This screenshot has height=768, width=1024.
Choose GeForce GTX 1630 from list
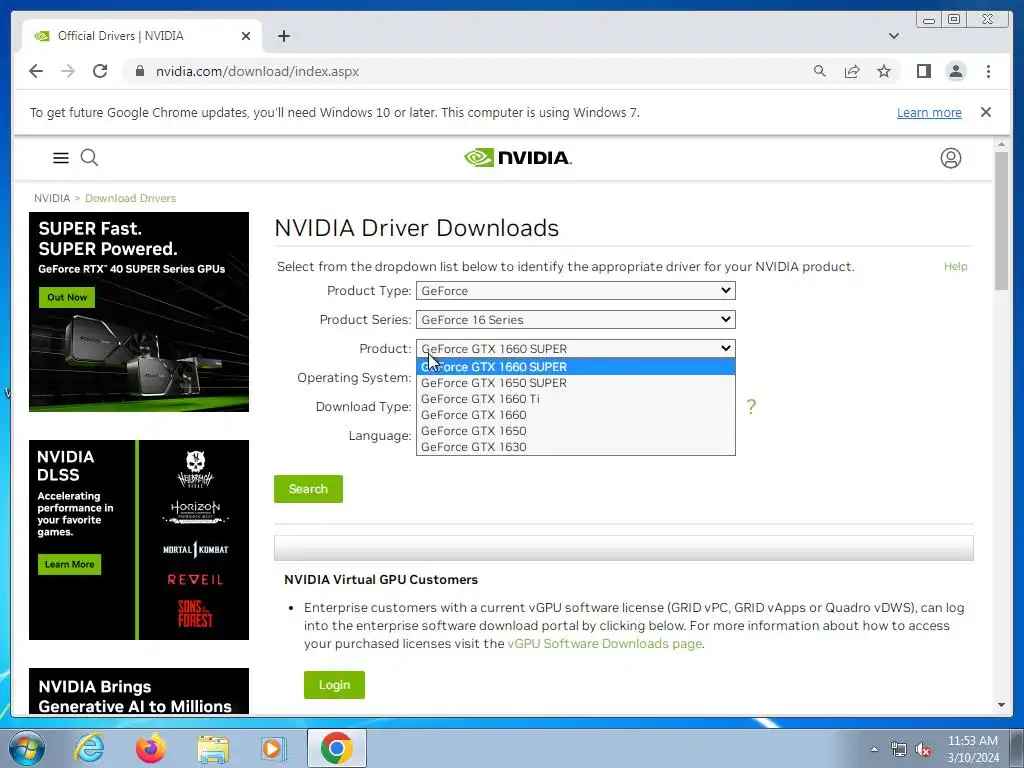tap(575, 447)
